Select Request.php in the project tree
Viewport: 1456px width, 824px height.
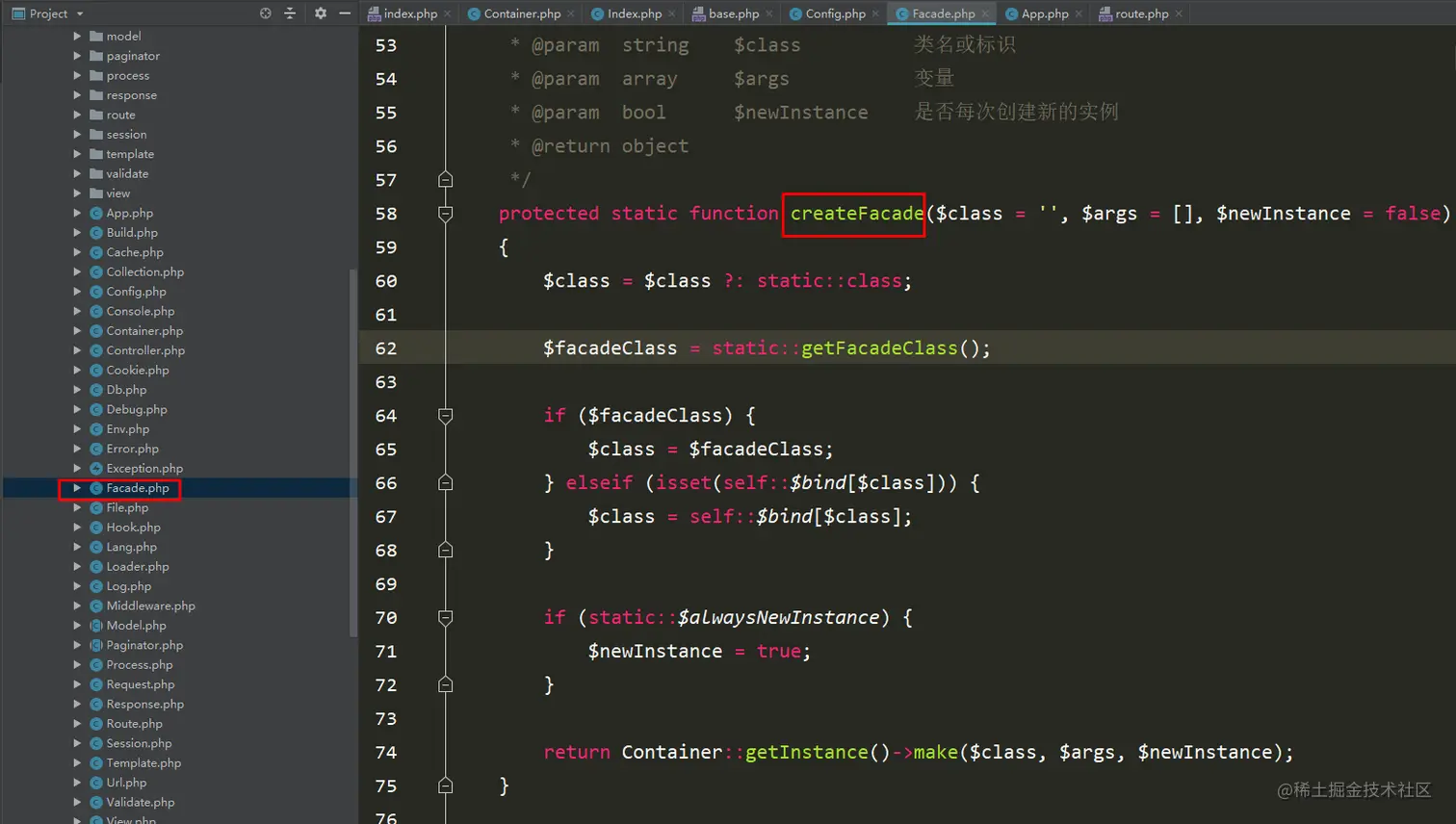141,684
